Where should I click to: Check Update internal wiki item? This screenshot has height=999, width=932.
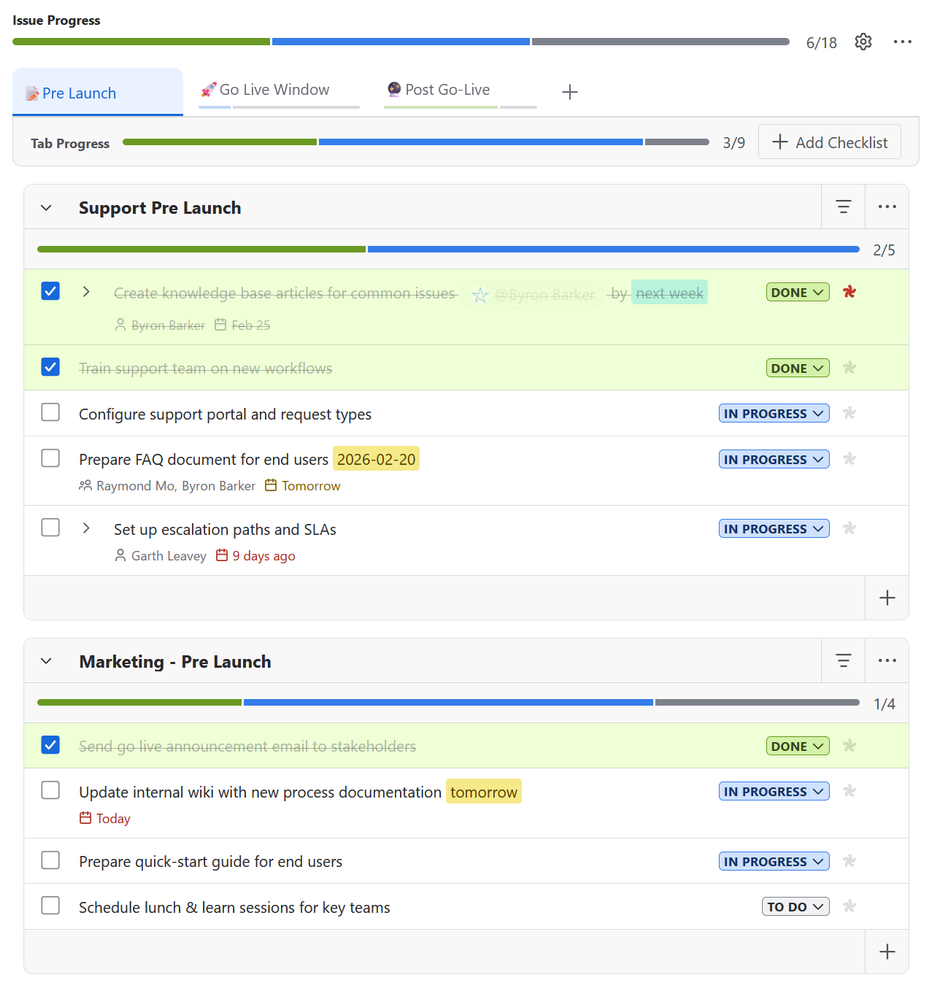coord(50,790)
